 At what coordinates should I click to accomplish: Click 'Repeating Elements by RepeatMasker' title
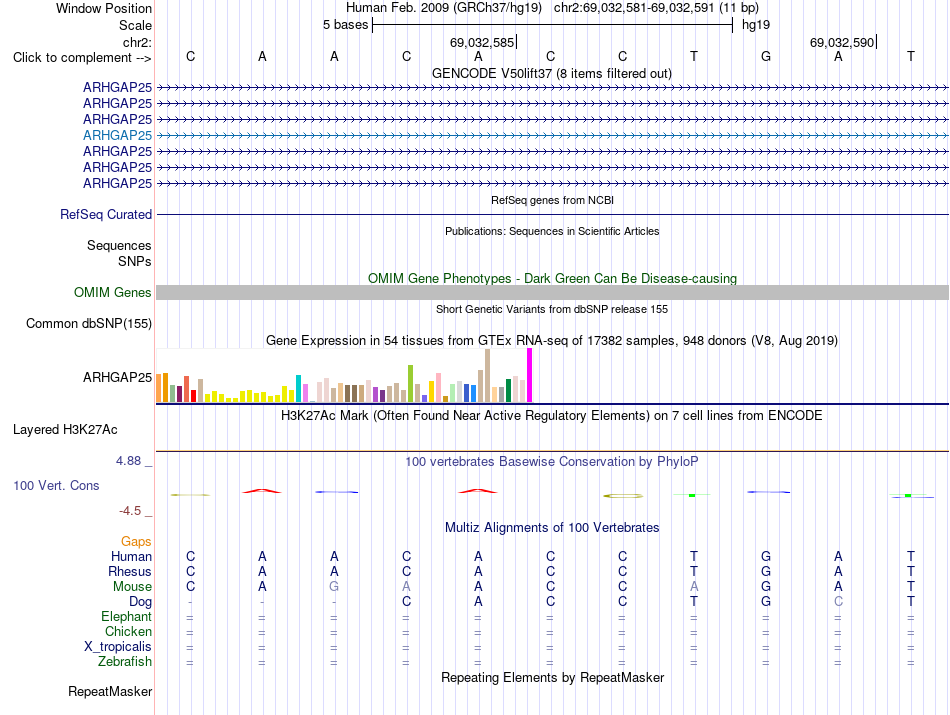tap(553, 677)
